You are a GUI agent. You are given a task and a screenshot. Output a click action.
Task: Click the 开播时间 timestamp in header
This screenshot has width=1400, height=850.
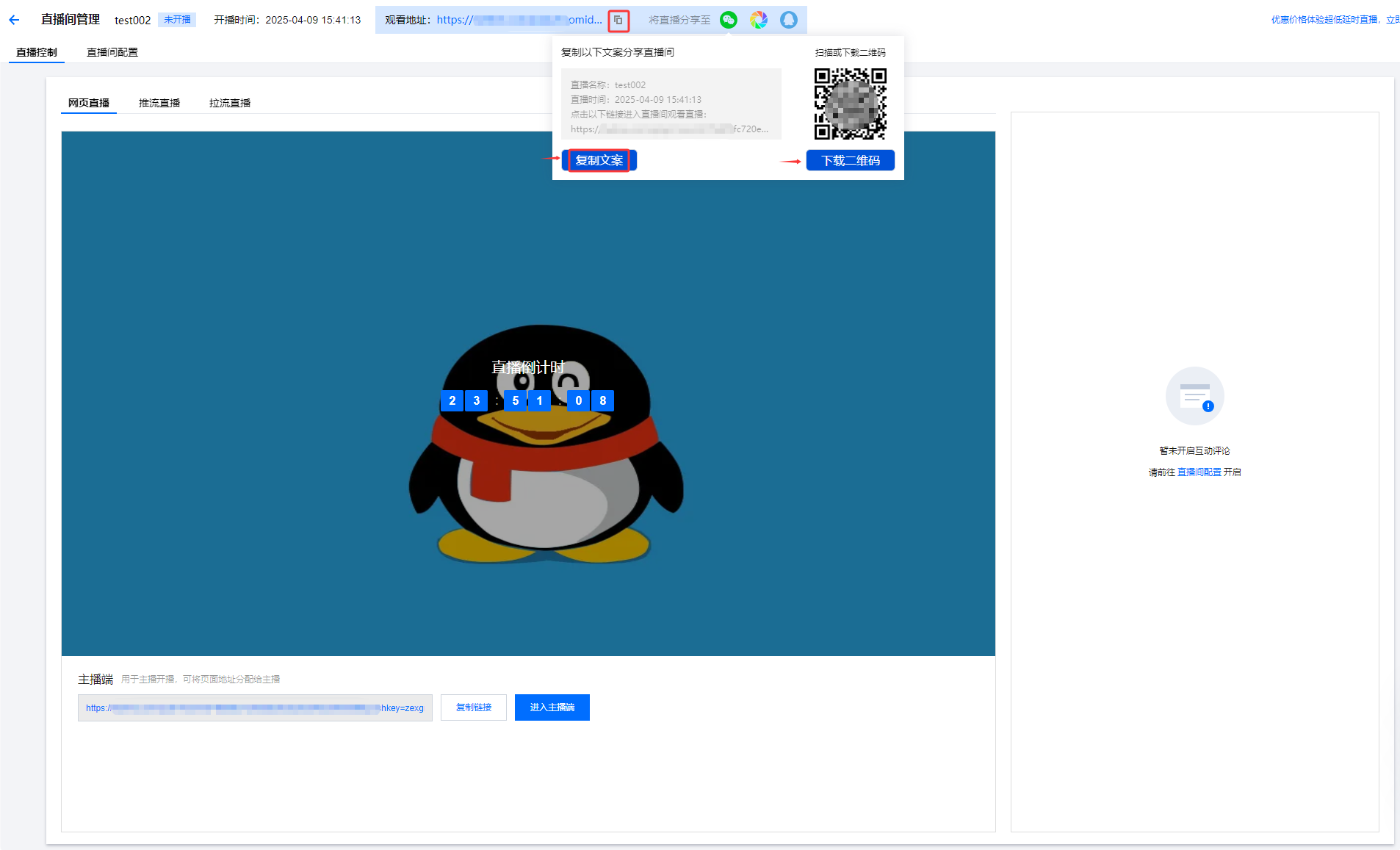(287, 20)
